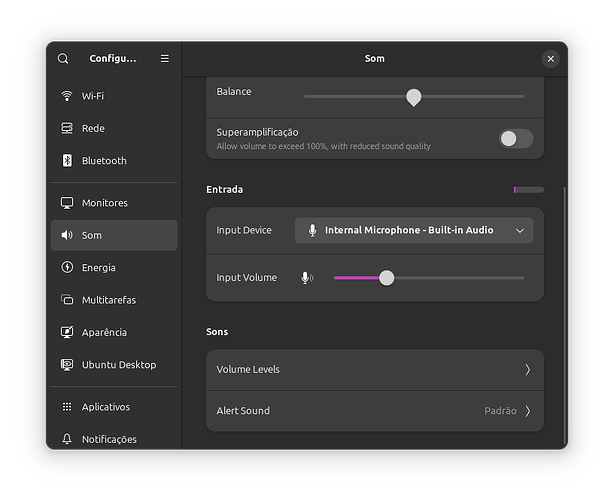Mute input using microphone volume icon
This screenshot has height=500, width=614.
pyautogui.click(x=307, y=278)
